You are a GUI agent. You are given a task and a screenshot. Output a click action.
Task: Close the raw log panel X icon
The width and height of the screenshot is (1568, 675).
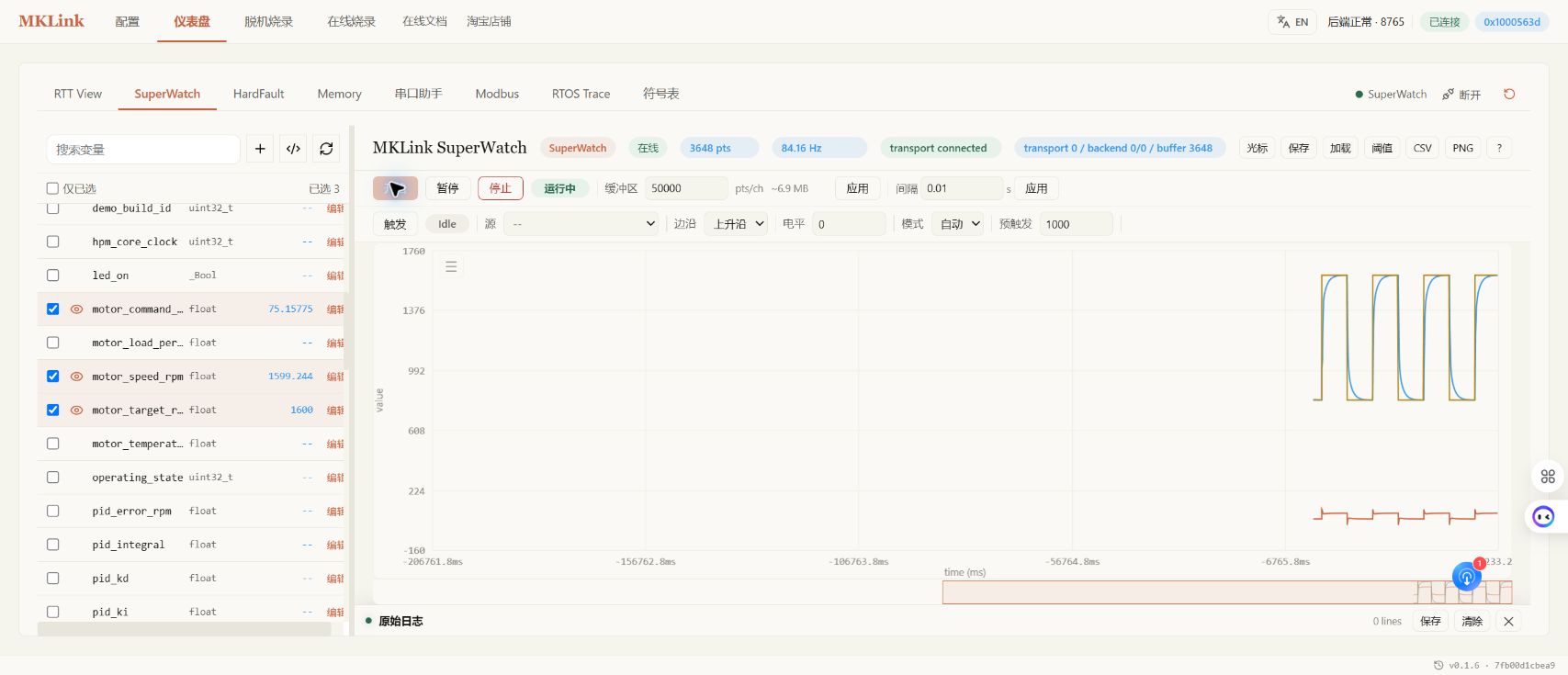[1508, 622]
